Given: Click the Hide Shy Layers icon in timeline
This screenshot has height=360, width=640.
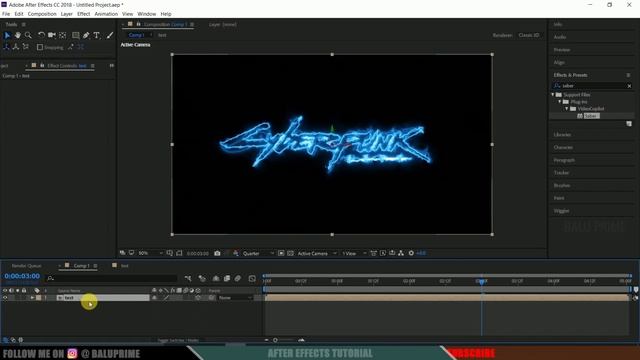Looking at the screenshot, I should (216, 278).
